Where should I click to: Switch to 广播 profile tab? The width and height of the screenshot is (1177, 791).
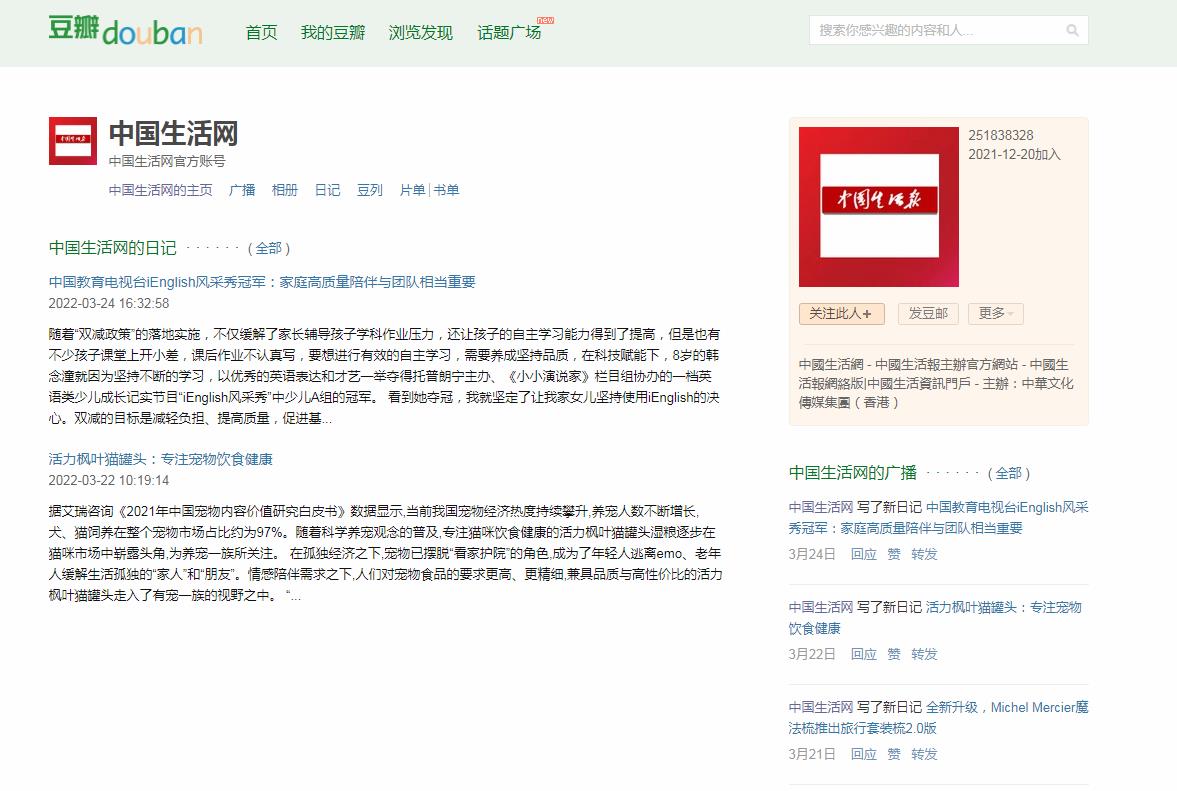[x=242, y=191]
